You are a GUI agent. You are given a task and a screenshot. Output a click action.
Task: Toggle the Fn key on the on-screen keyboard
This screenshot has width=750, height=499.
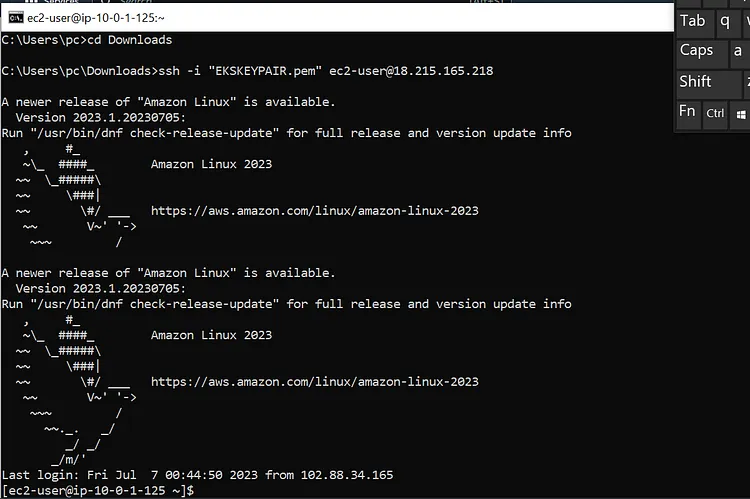[x=687, y=113]
